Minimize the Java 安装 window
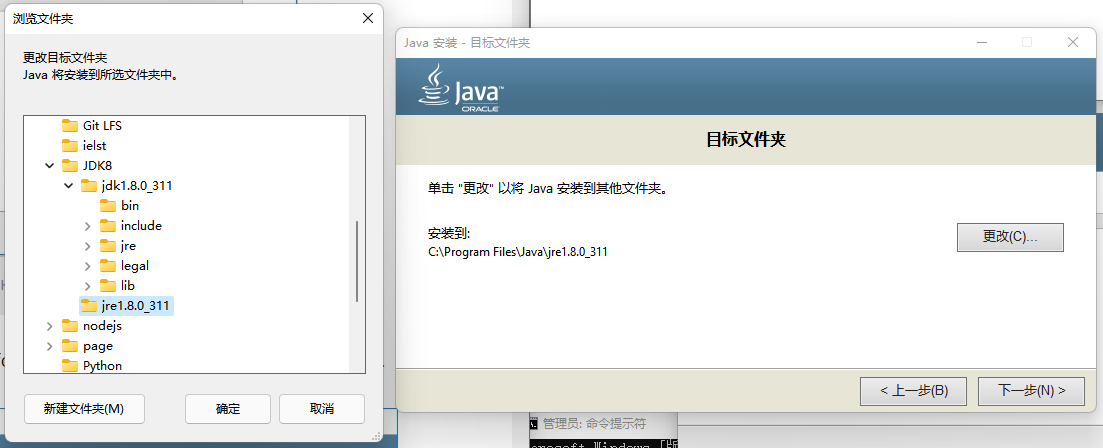Image resolution: width=1103 pixels, height=448 pixels. tap(982, 42)
